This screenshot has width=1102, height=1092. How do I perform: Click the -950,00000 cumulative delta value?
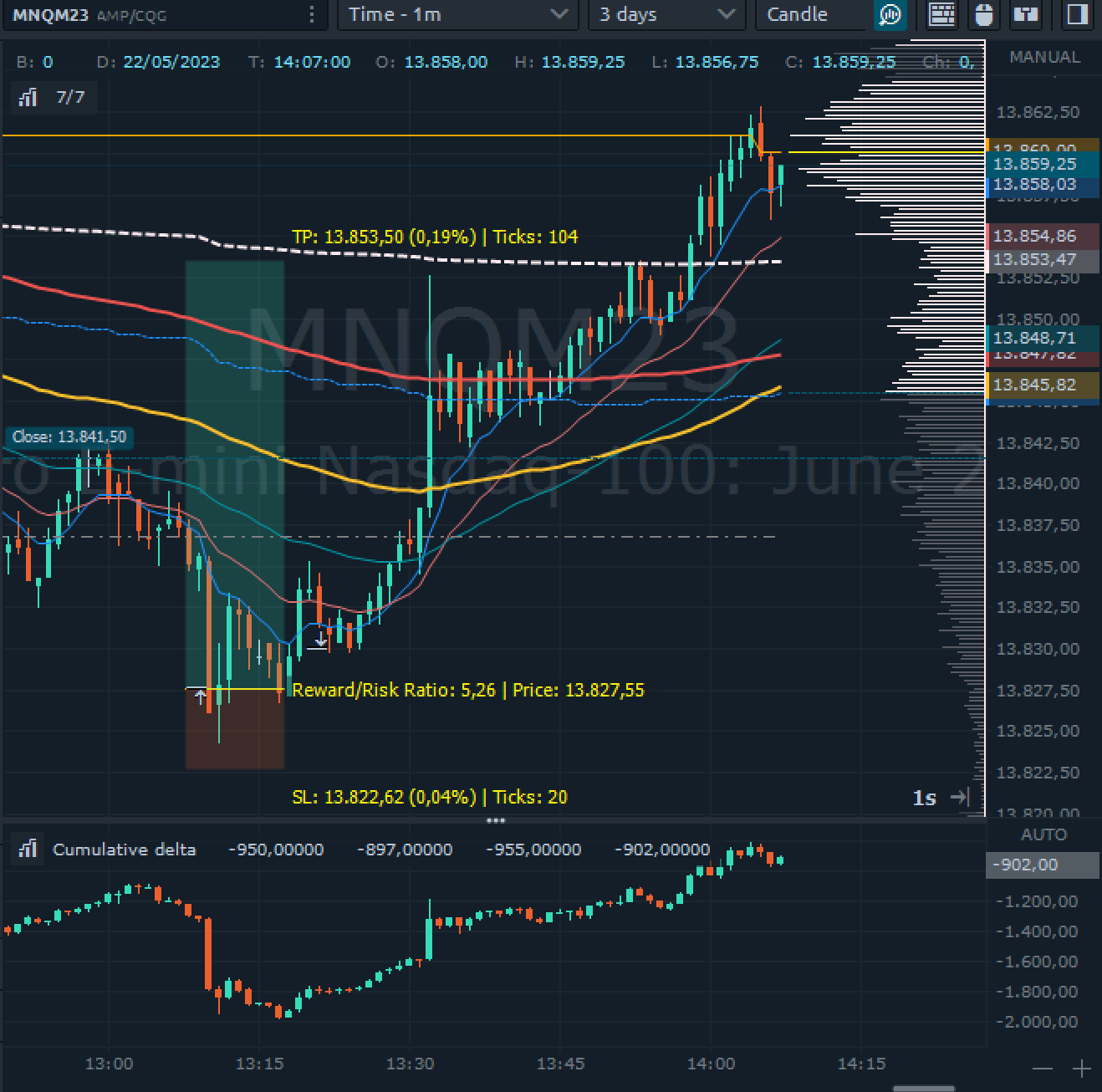pos(276,850)
